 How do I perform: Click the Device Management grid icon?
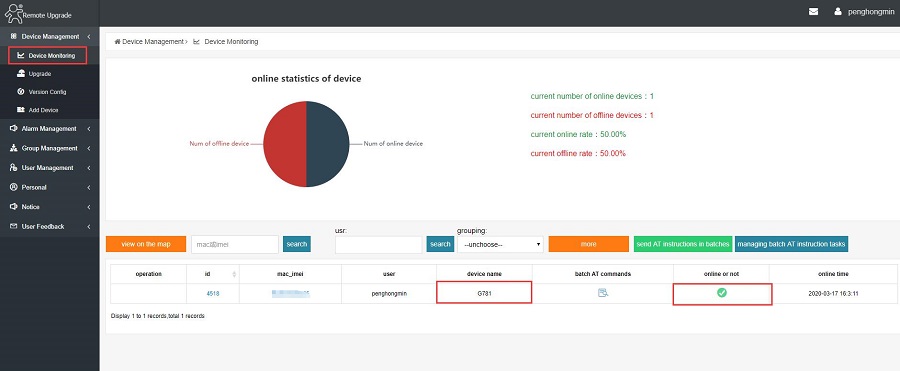[x=14, y=36]
